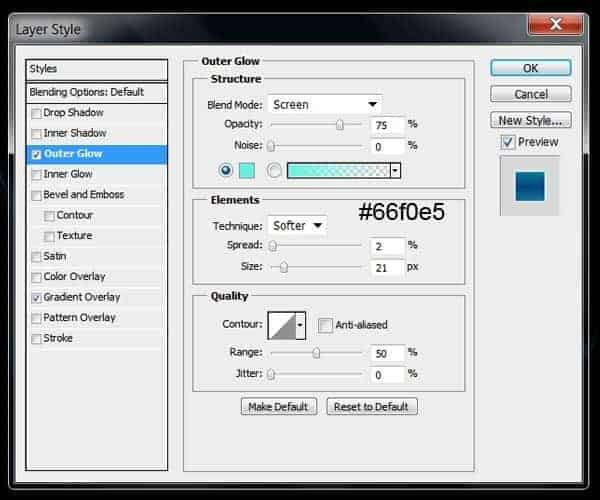Uncheck the Preview checkbox
This screenshot has height=500, width=600.
[x=508, y=142]
